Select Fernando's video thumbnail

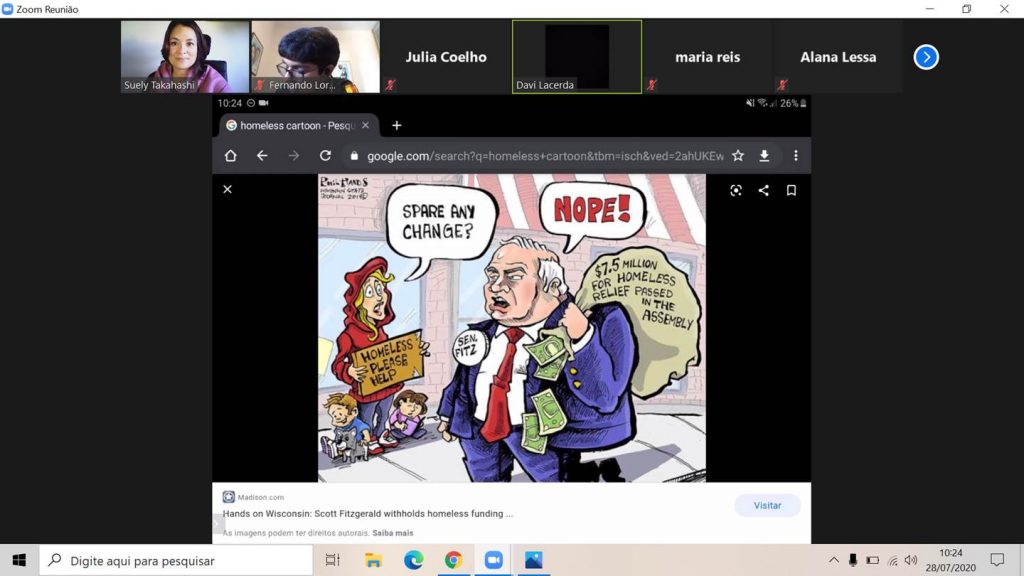[x=315, y=57]
